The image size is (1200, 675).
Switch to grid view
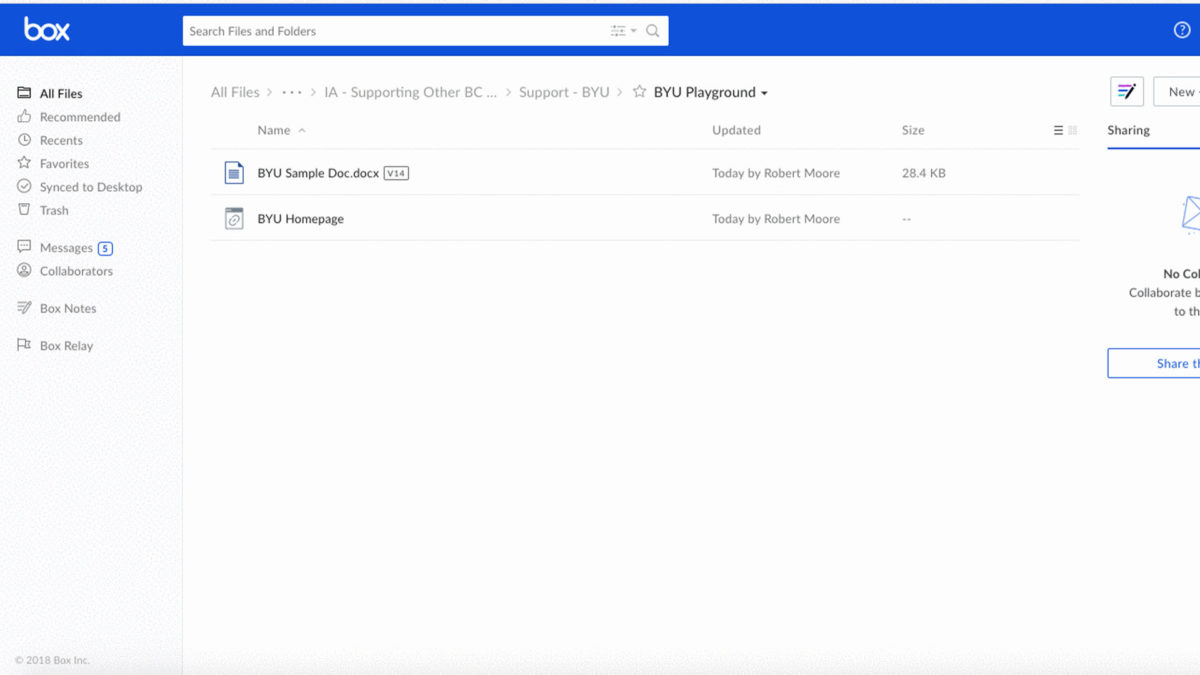click(1073, 130)
